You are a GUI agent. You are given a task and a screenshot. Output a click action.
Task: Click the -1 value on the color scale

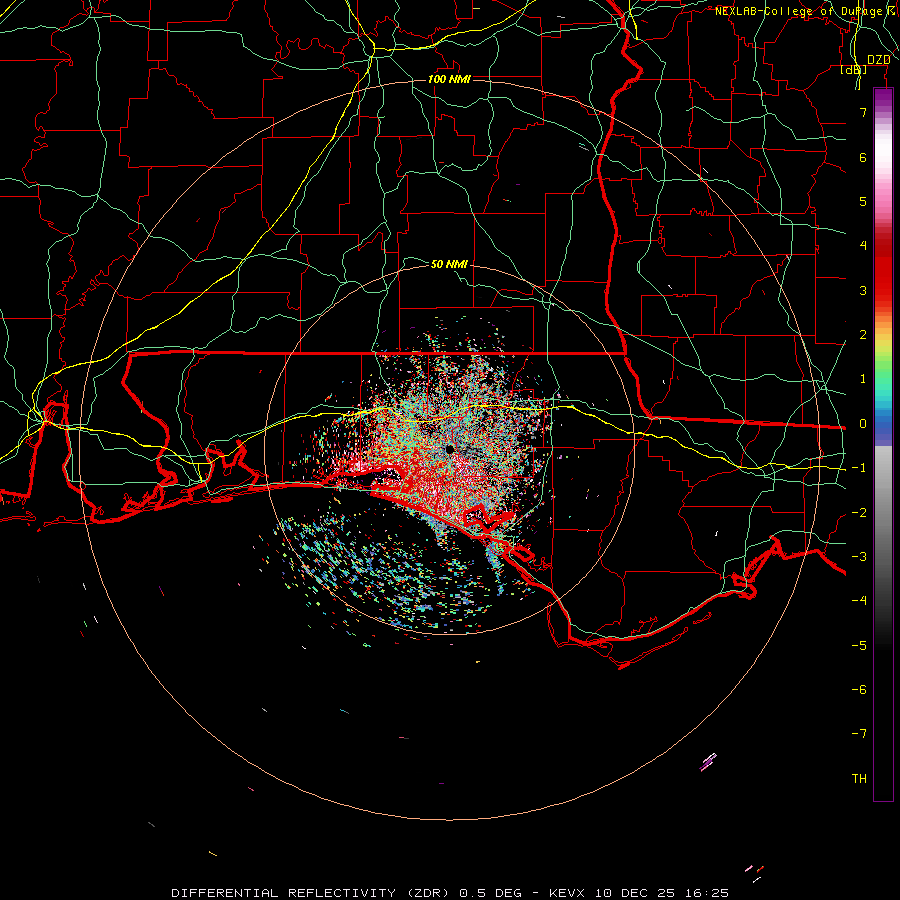click(859, 468)
